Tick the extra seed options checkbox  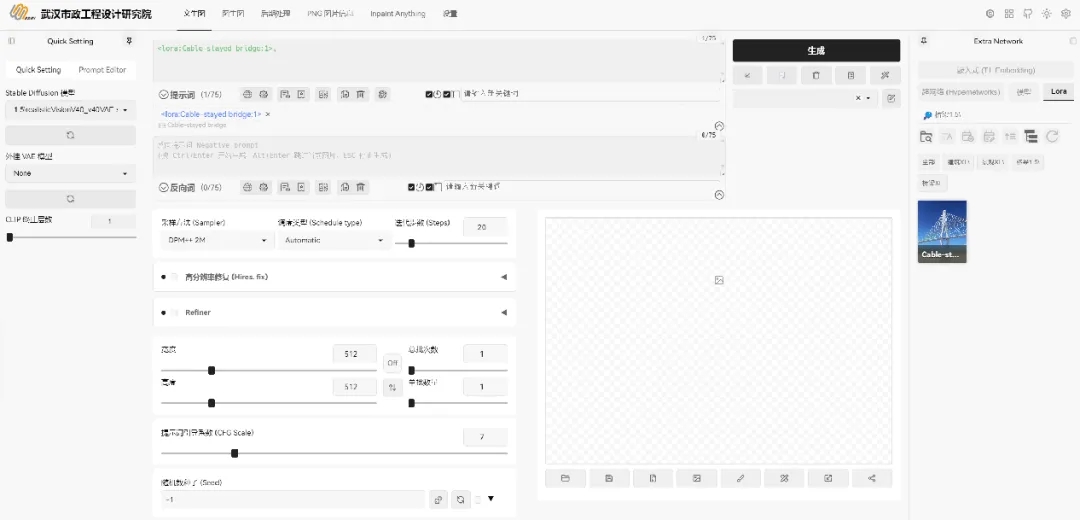click(x=478, y=499)
